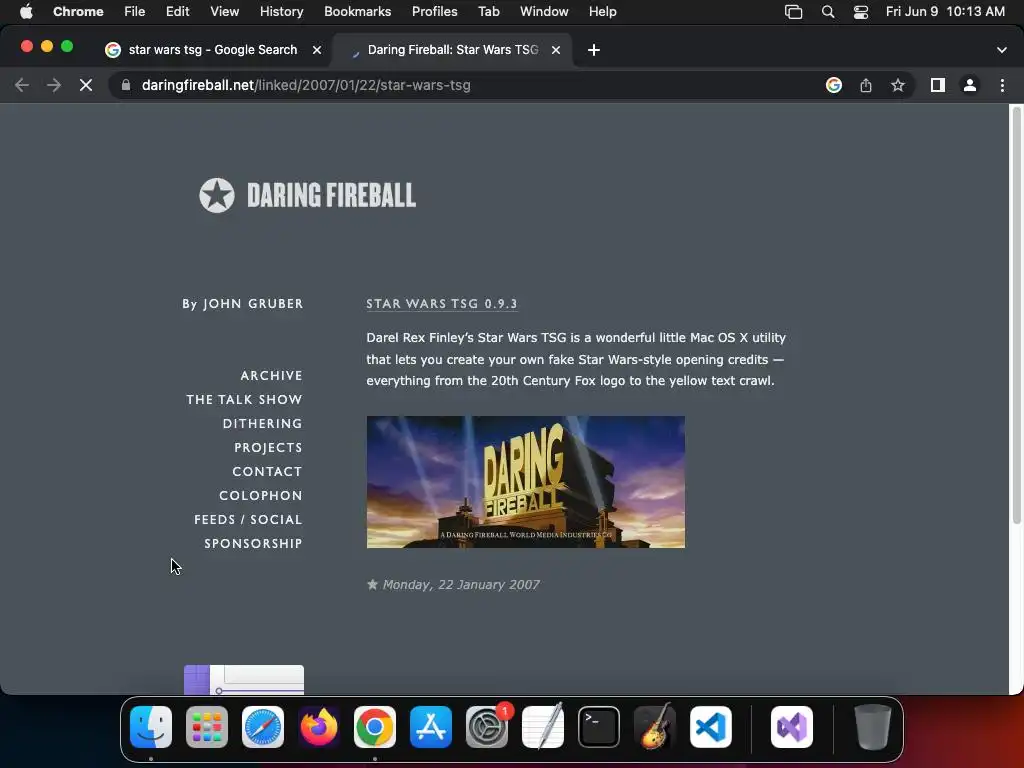Click the browser forward arrow

[54, 85]
